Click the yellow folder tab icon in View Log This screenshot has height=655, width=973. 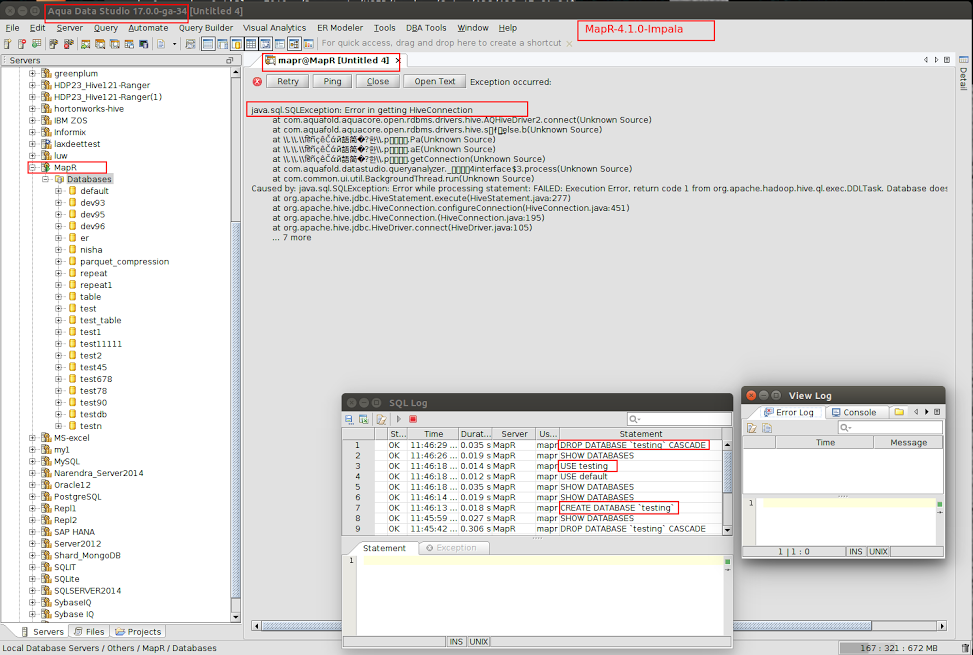(899, 411)
